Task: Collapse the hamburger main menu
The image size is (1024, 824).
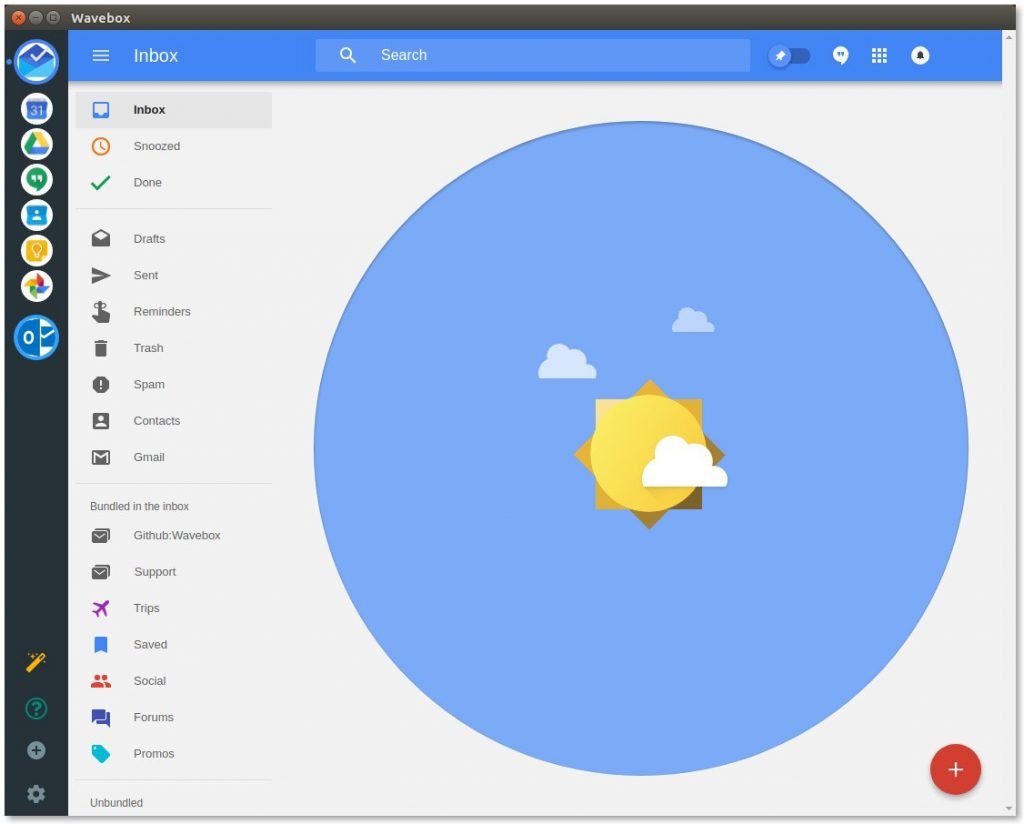Action: 101,56
